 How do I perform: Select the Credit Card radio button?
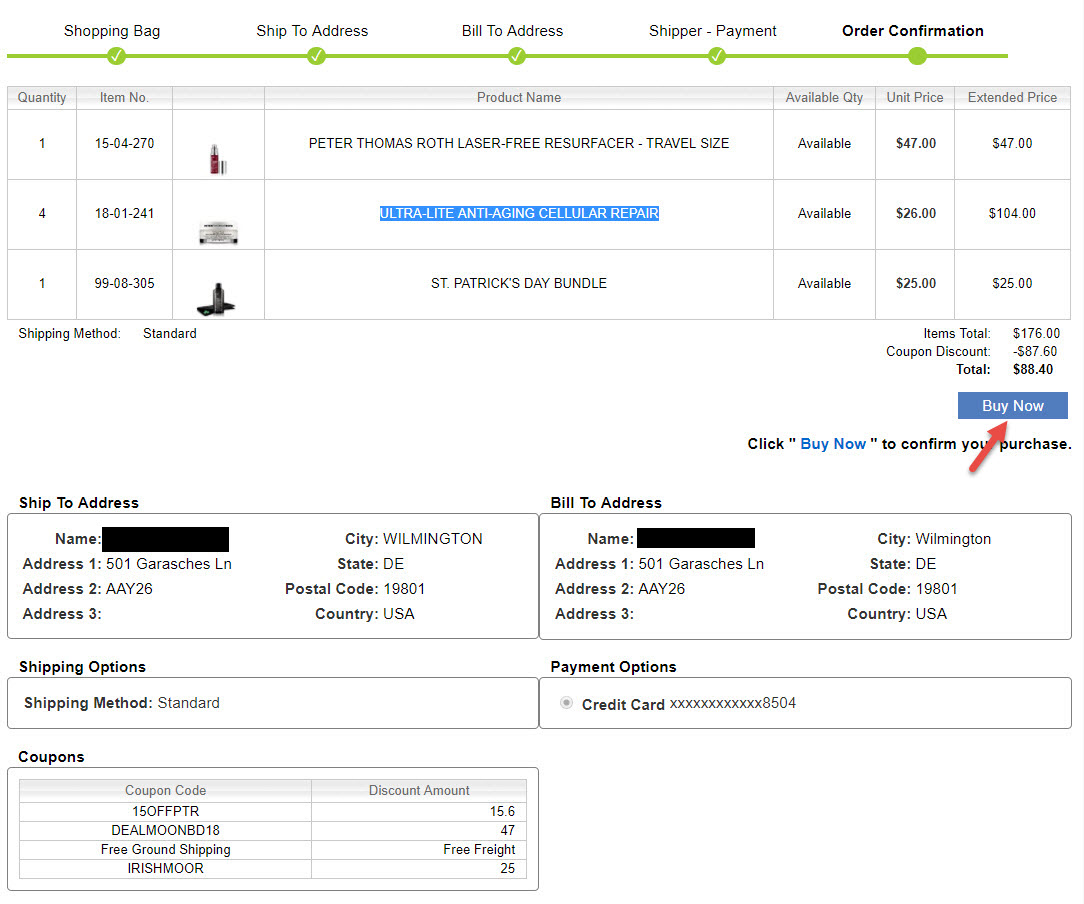pos(566,703)
